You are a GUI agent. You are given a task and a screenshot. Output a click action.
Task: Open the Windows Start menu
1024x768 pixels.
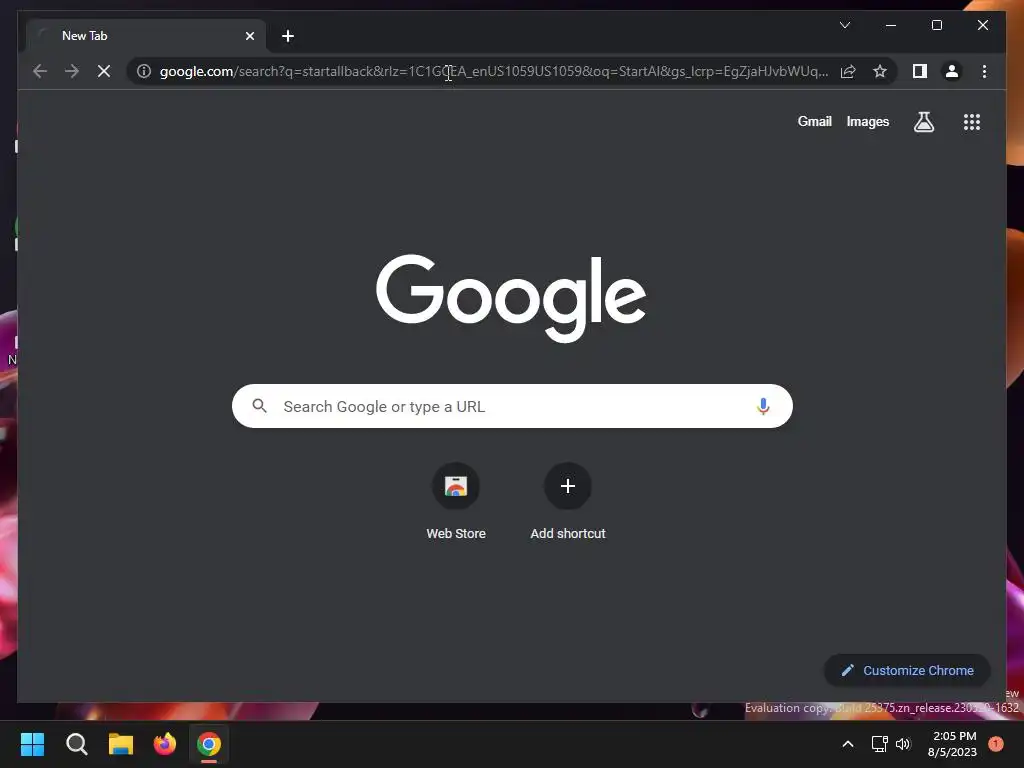tap(32, 744)
